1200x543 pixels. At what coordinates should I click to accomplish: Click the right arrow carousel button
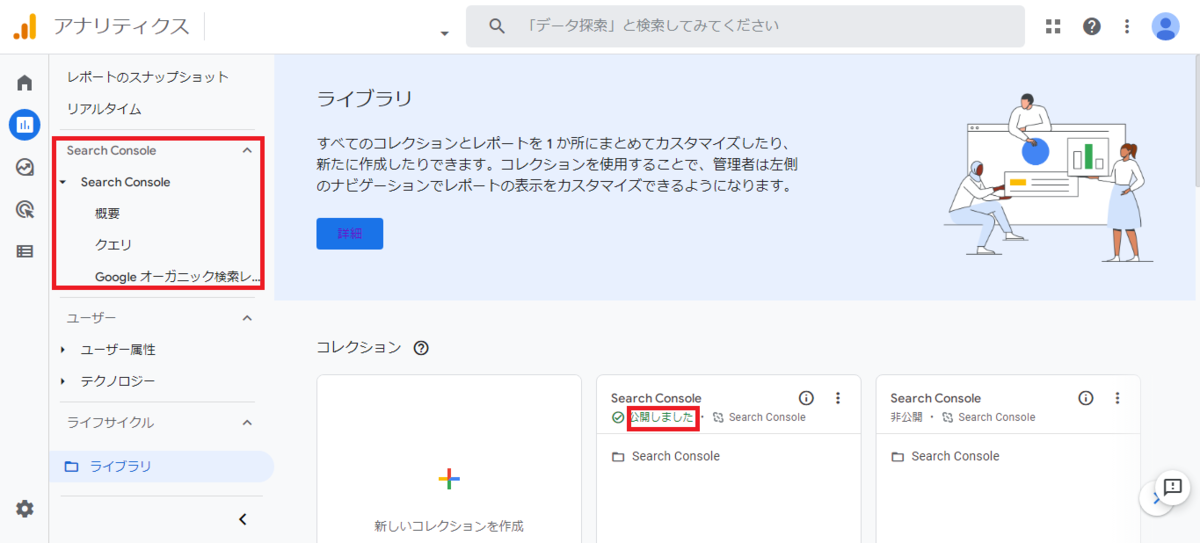coord(1156,497)
